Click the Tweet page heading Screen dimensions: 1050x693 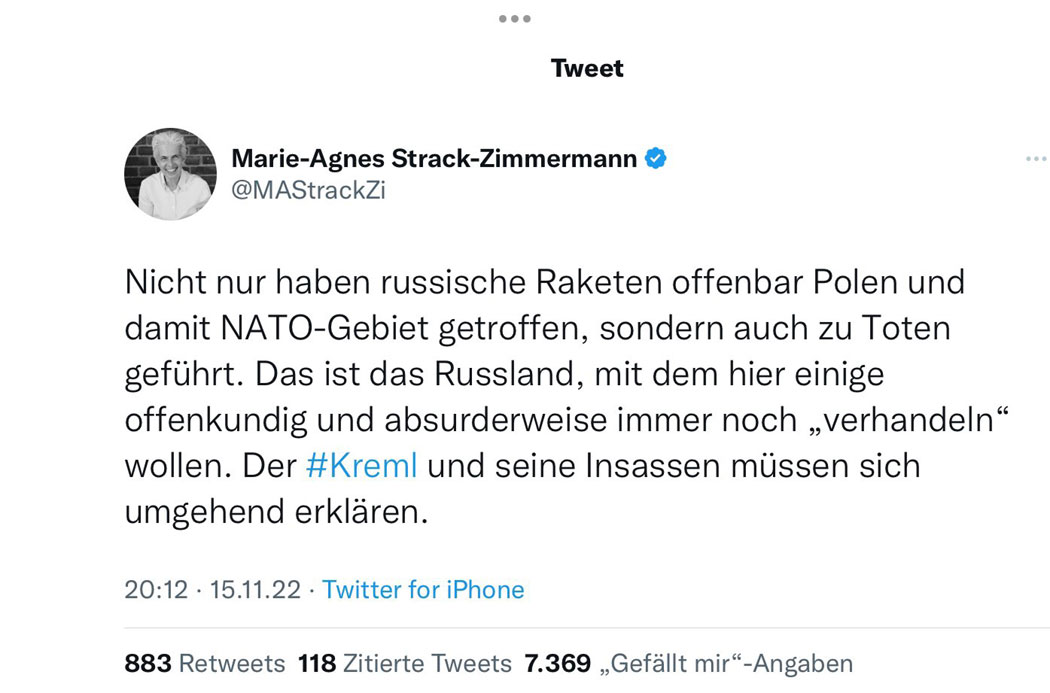click(x=587, y=68)
